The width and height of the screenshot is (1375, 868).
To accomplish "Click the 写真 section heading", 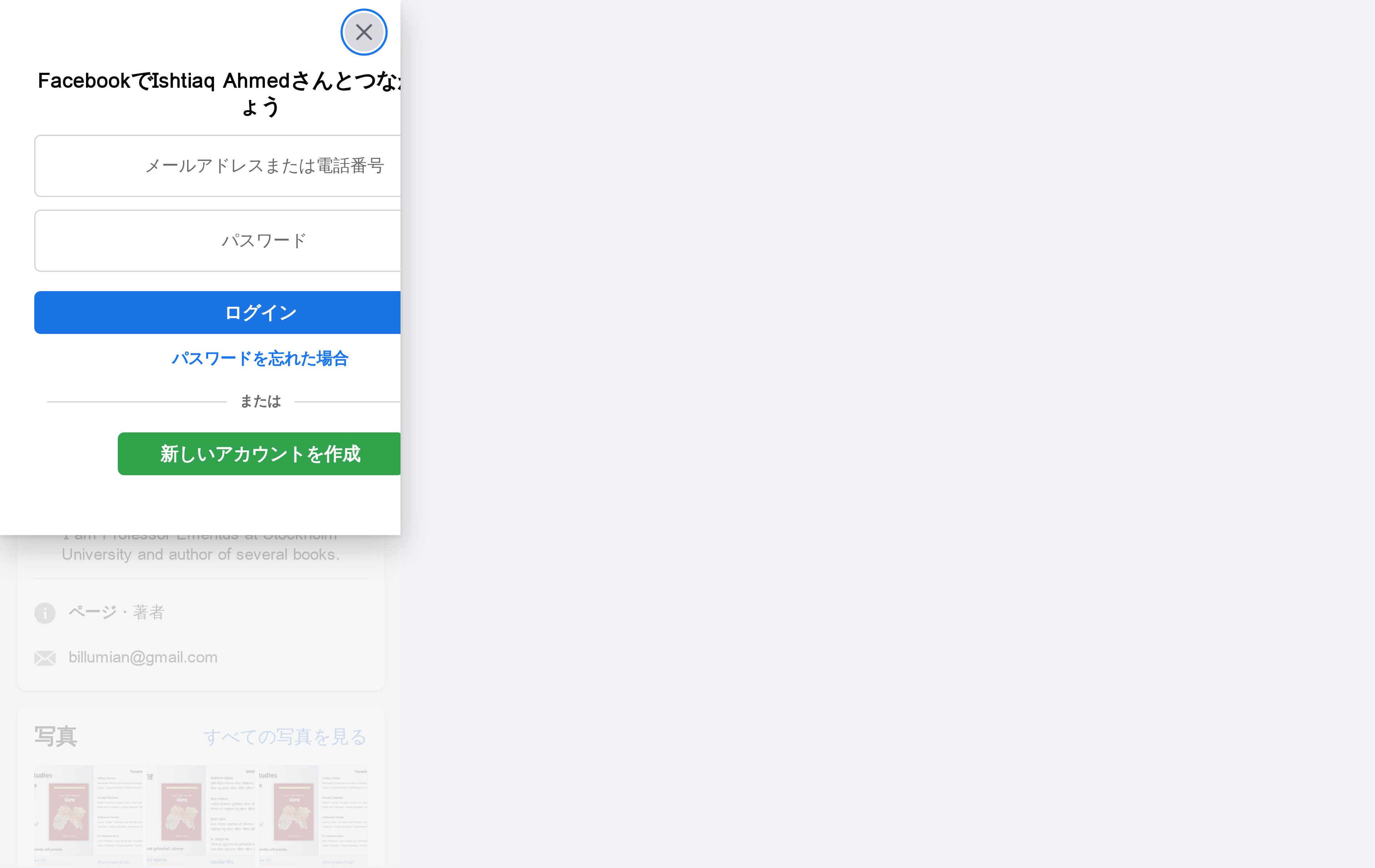I will pos(55,736).
